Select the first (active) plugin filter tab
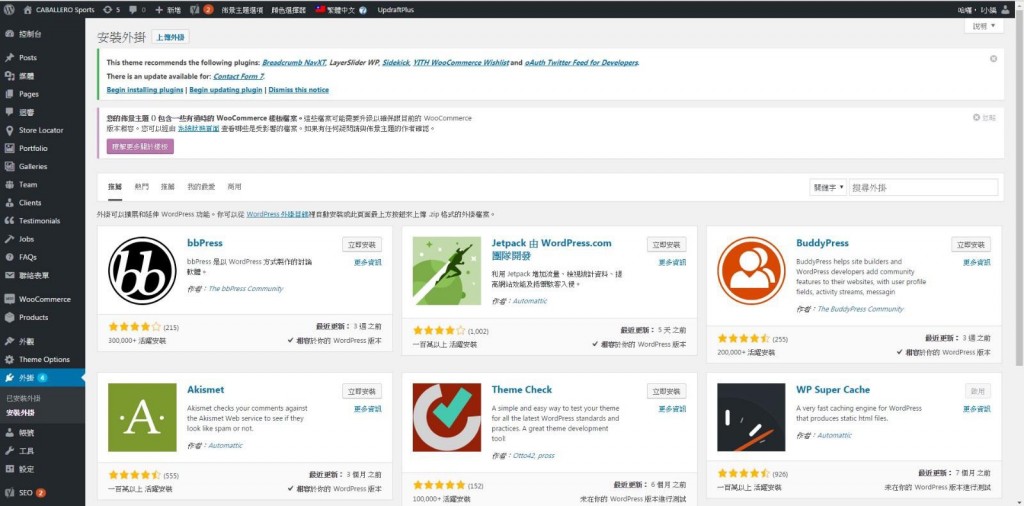 pyautogui.click(x=115, y=187)
